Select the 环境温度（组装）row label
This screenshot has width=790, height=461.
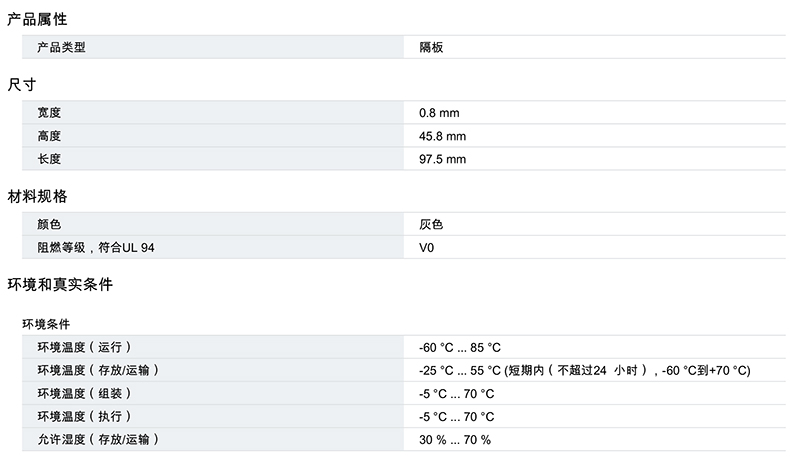[84, 394]
